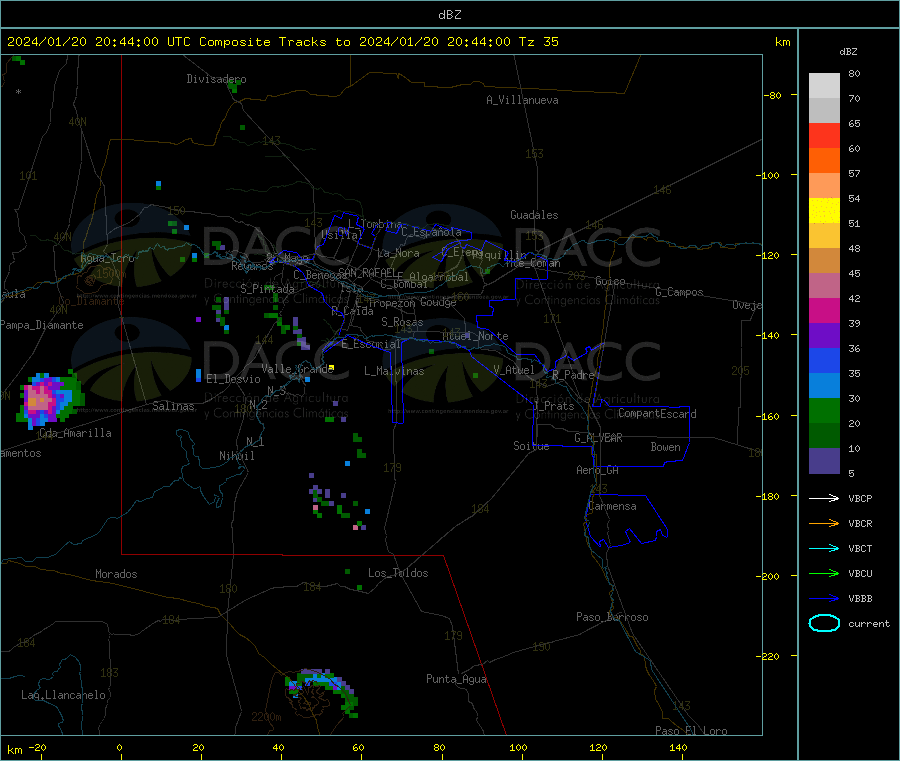Image resolution: width=900 pixels, height=761 pixels.
Task: Click the 'Cda_Amarilla' map label
Action: 75,433
